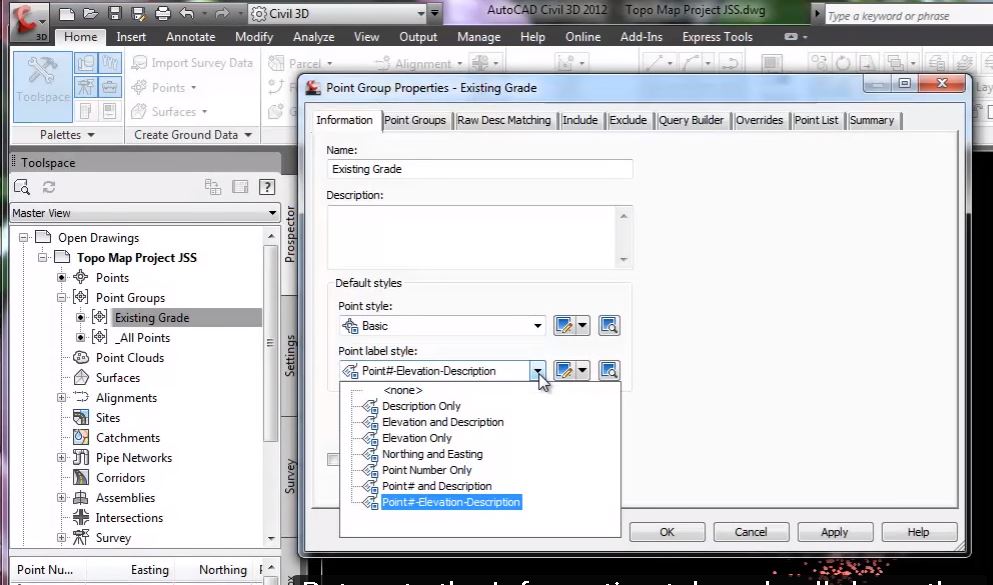This screenshot has width=993, height=585.
Task: Switch to the Query Builder tab
Action: 691,120
